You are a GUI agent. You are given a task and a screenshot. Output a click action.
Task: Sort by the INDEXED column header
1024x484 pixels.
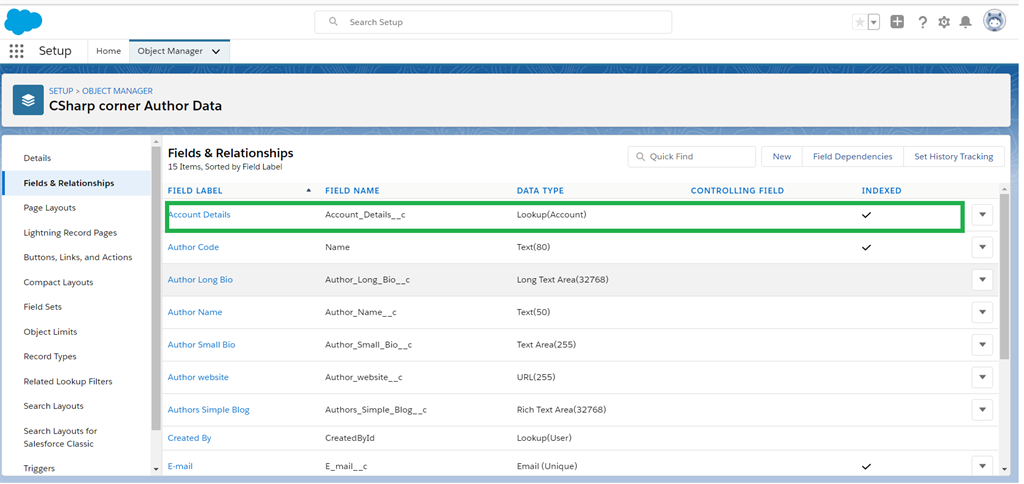[x=882, y=191]
